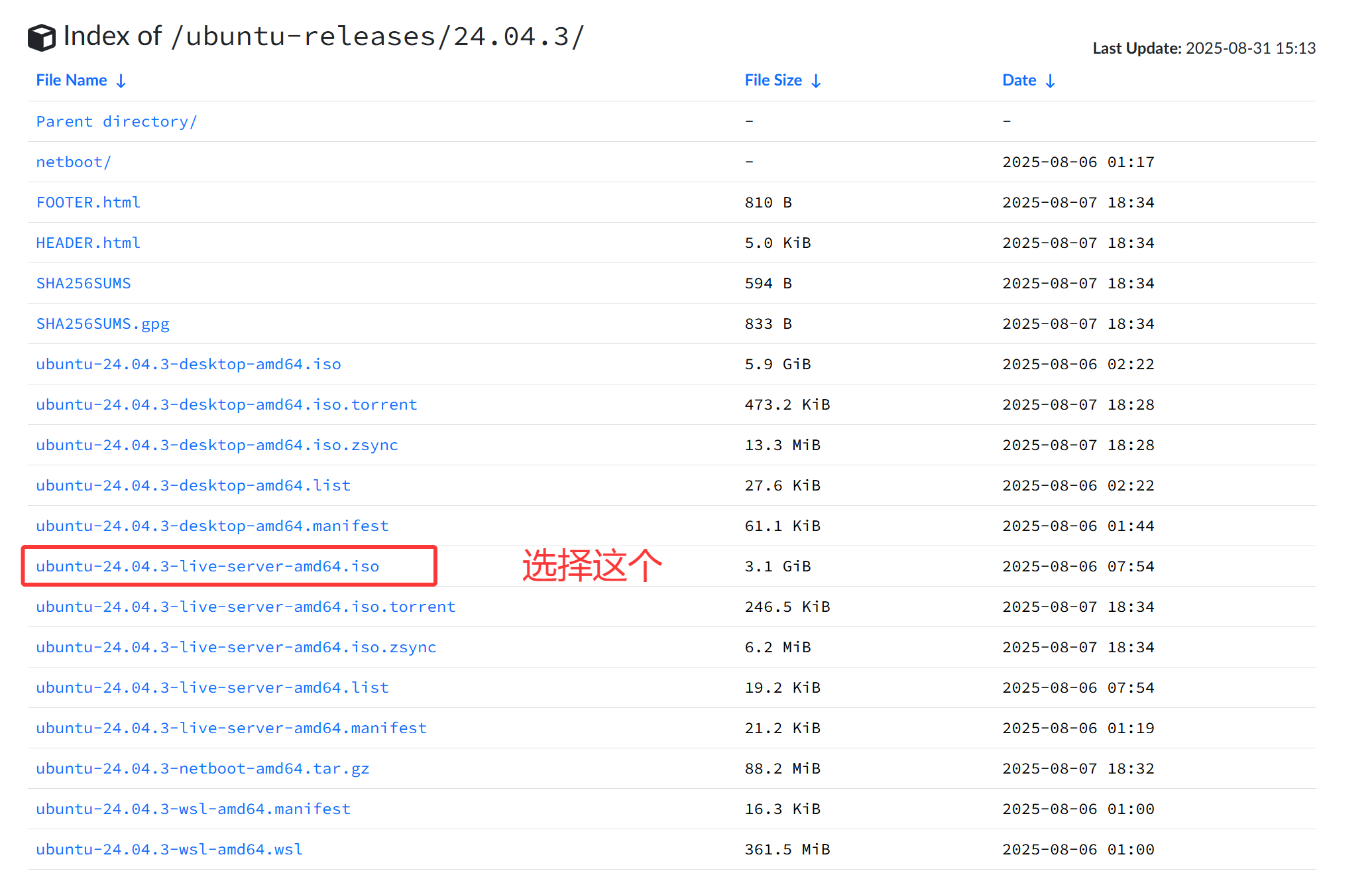The width and height of the screenshot is (1372, 875).
Task: Download ubuntu-24.04.3-netboot-amd64.tar.gz
Action: coord(203,768)
